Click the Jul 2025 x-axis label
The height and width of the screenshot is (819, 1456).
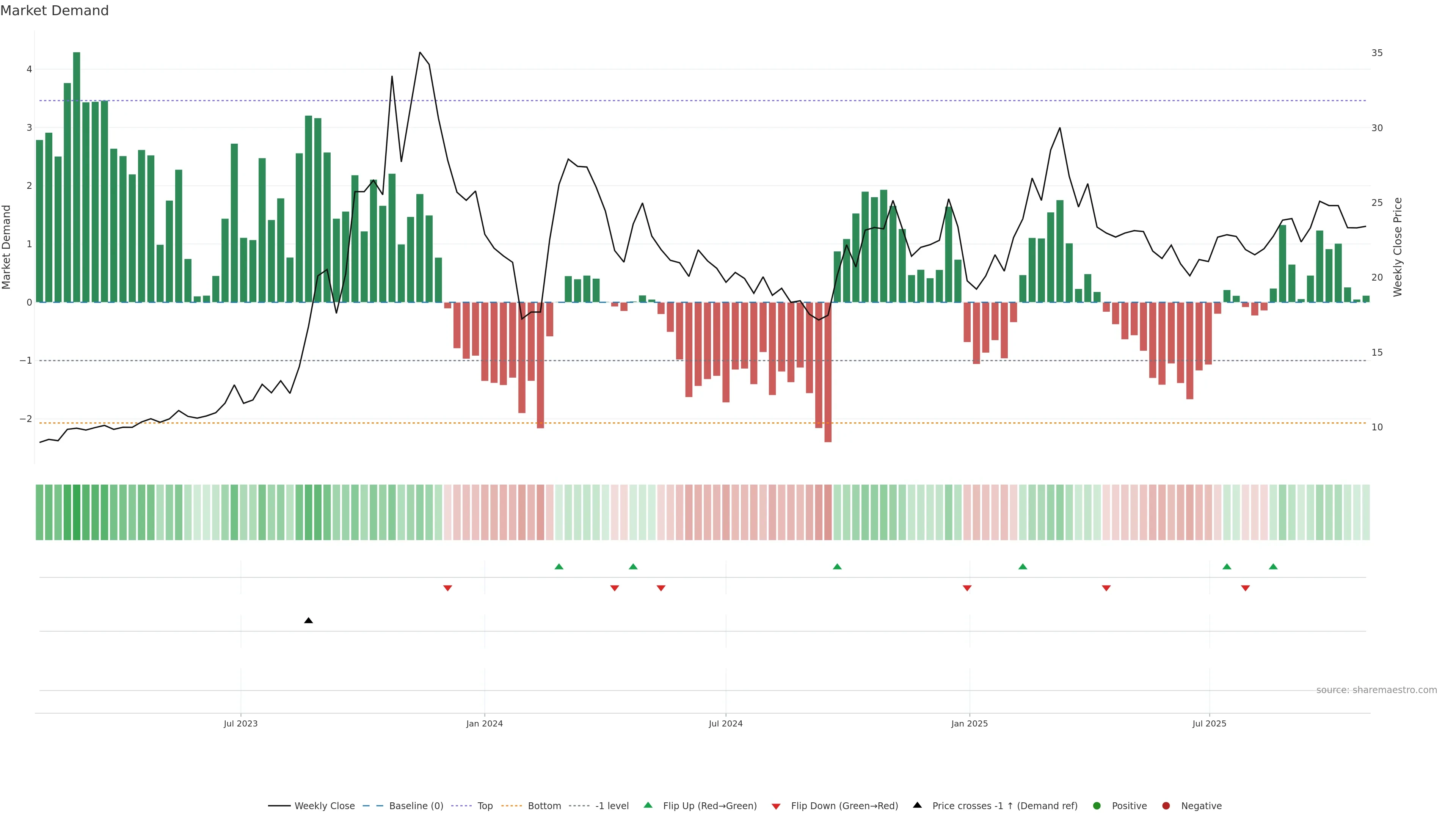coord(1210,724)
